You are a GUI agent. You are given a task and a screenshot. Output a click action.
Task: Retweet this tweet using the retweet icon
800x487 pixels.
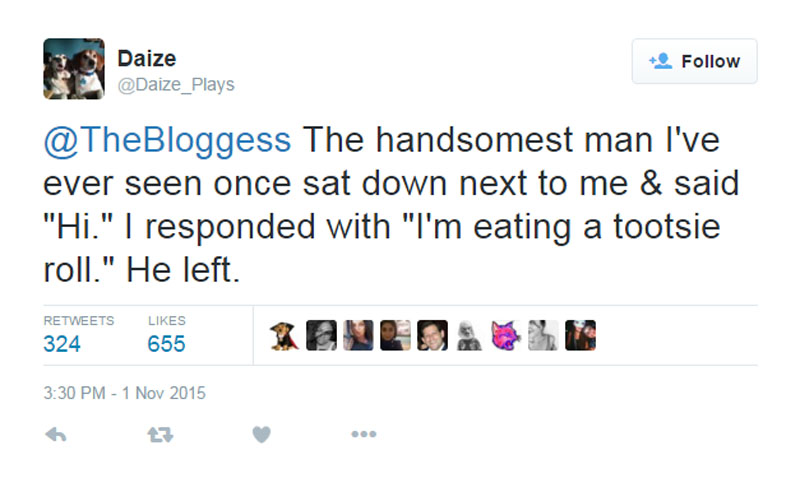(160, 434)
